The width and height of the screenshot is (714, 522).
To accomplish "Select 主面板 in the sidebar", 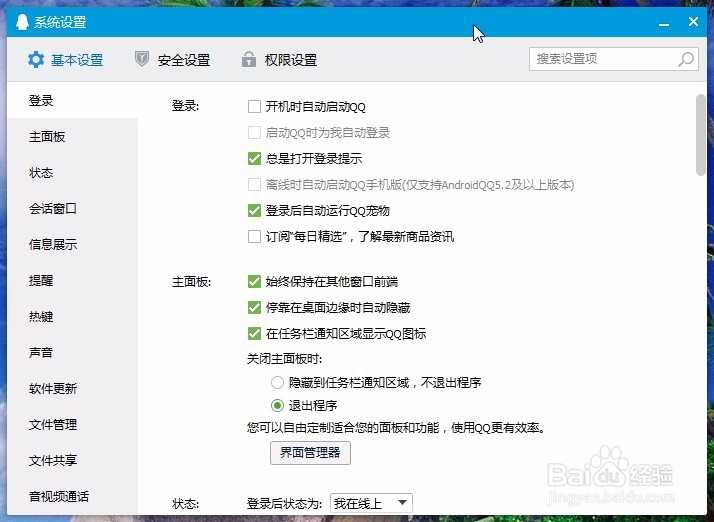I will 72,136.
